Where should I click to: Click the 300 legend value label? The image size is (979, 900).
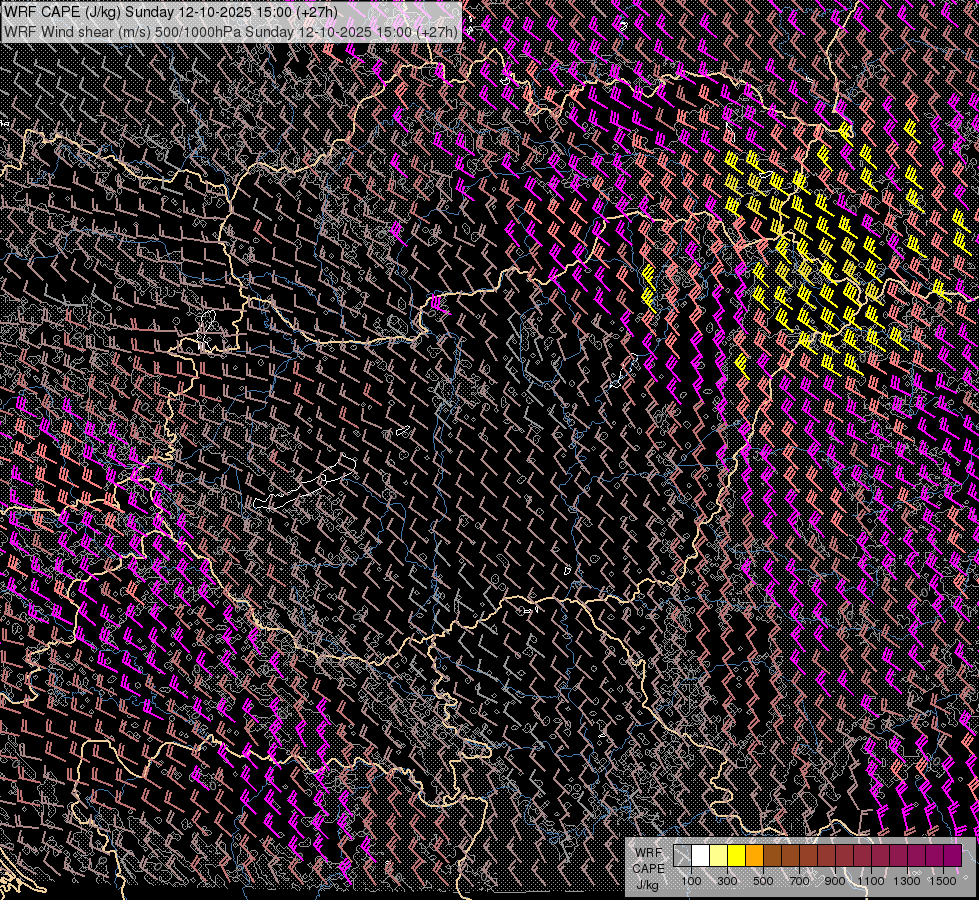point(727,881)
